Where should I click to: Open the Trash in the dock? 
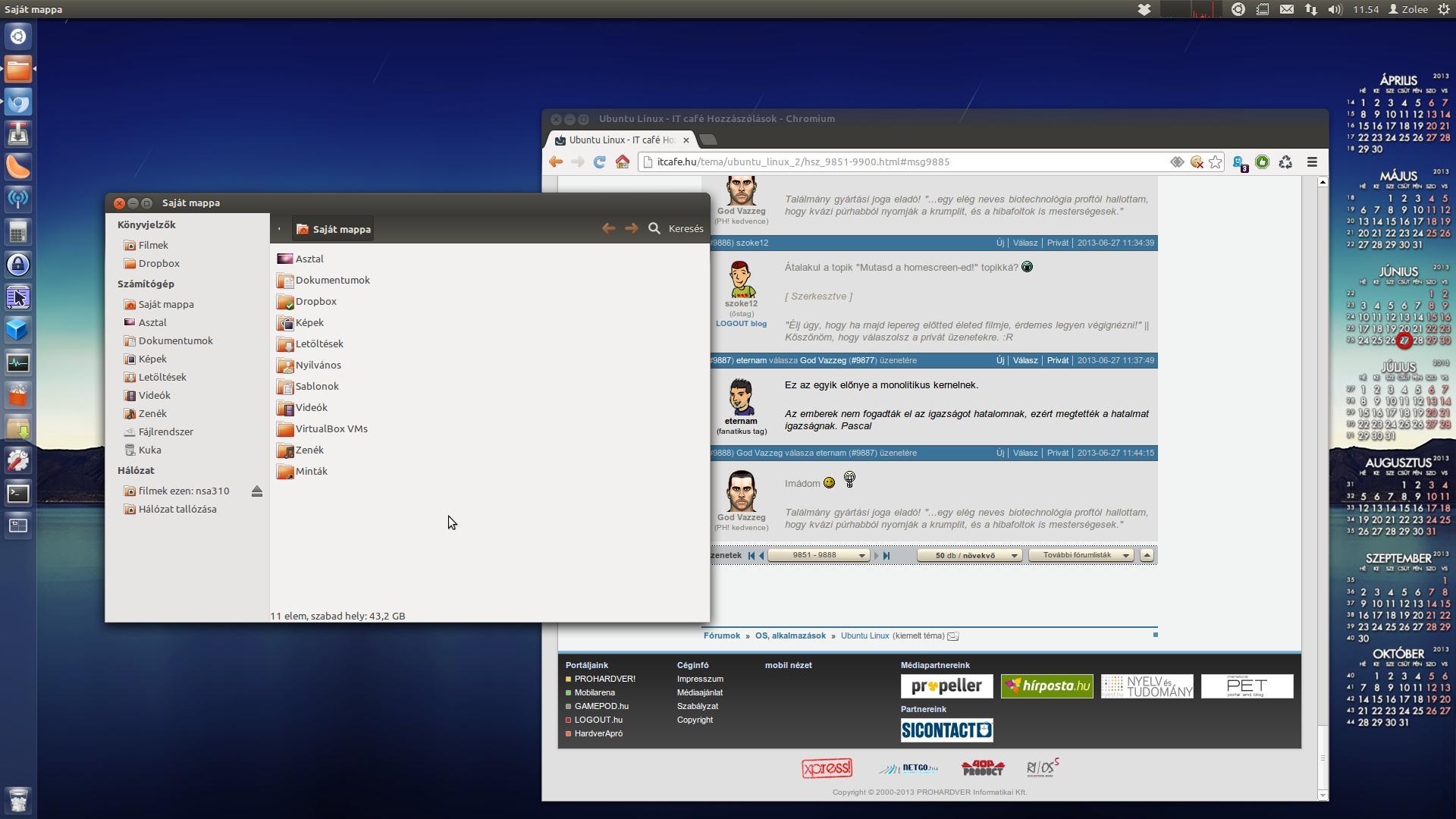pos(18,799)
